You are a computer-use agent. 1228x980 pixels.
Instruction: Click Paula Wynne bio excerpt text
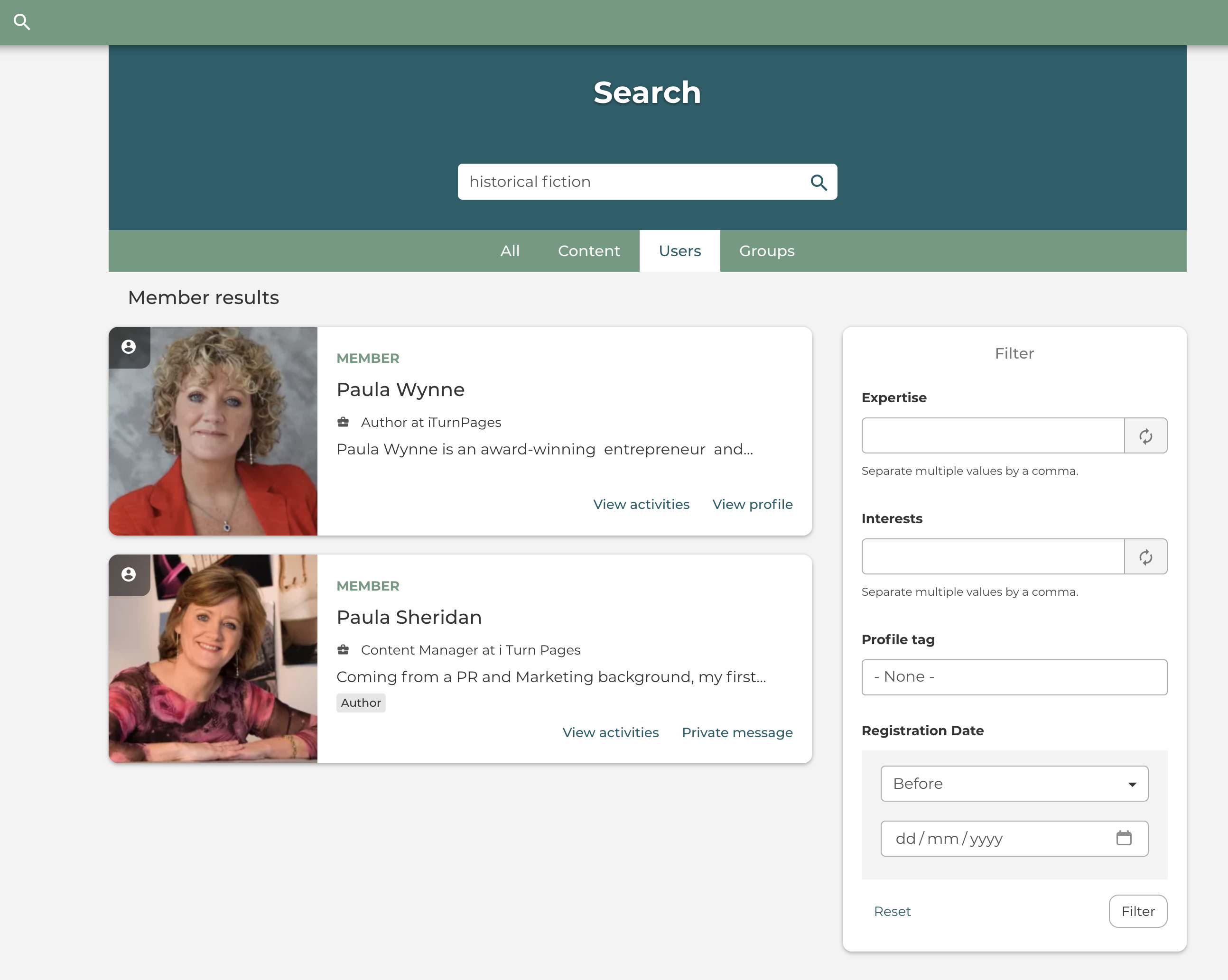pos(545,449)
